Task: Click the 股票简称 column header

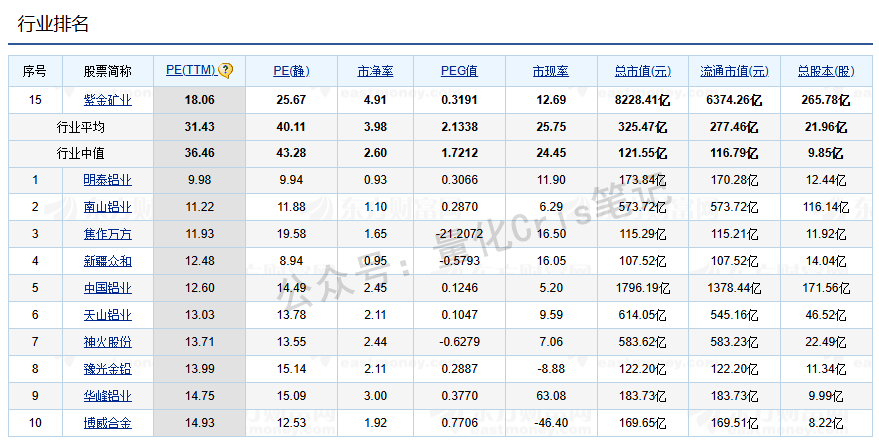Action: (x=108, y=71)
